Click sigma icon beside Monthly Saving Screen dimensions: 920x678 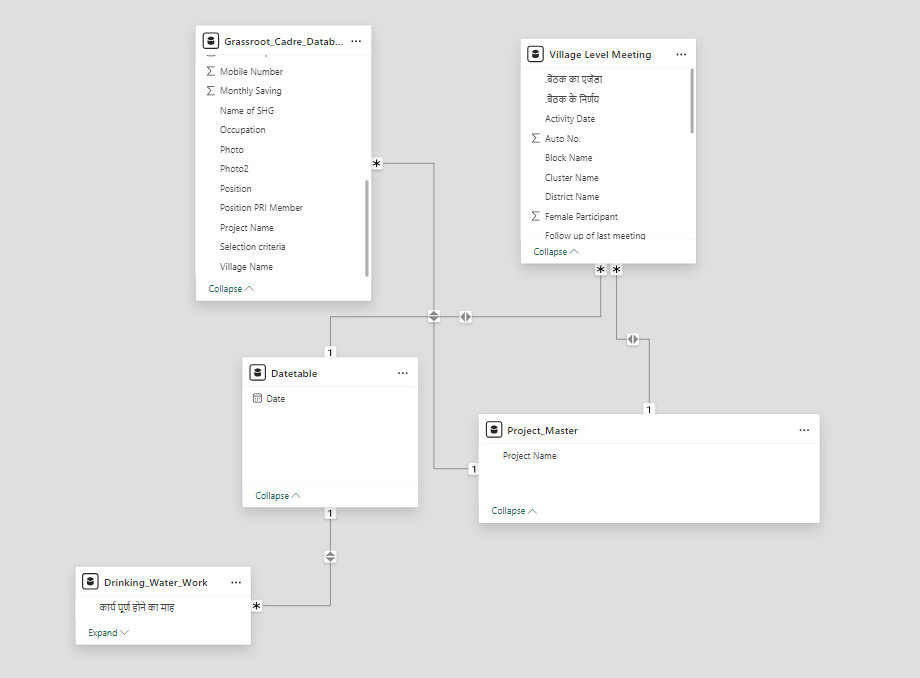tap(211, 90)
